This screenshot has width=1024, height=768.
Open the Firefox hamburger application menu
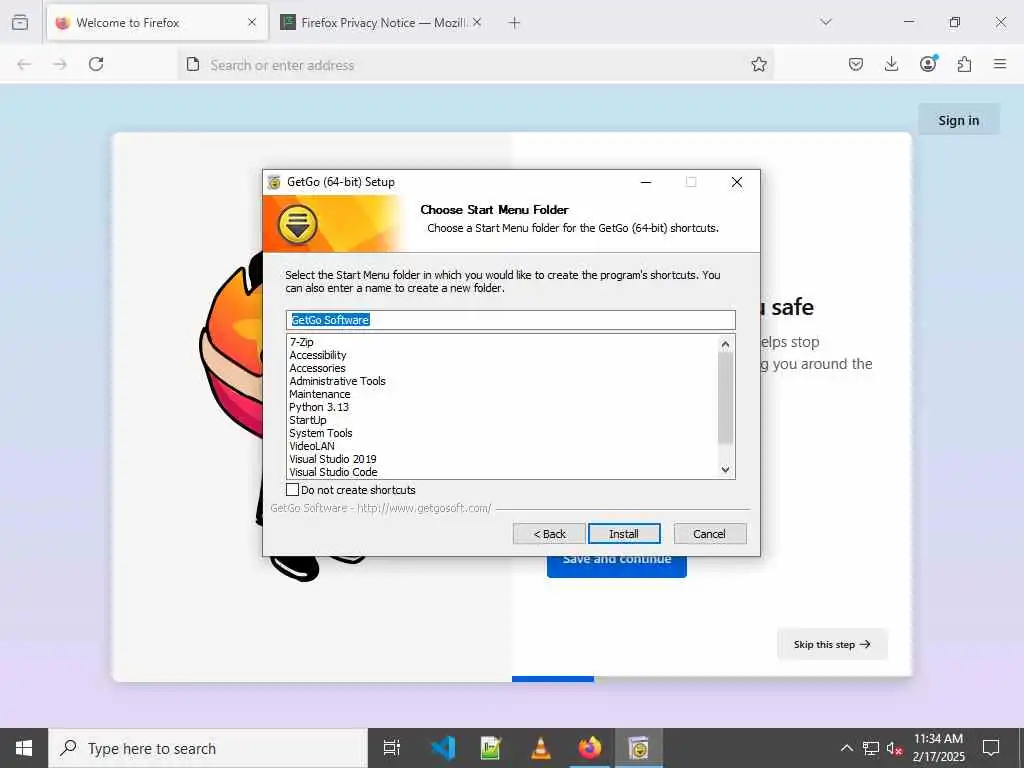[1000, 64]
